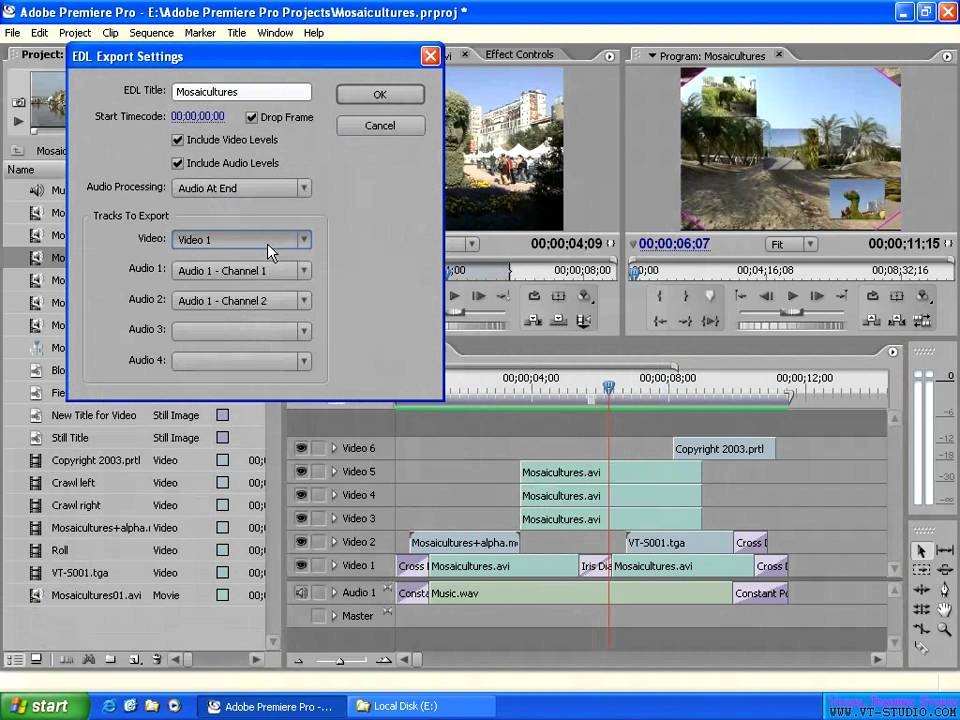
Task: Click Extract button in Program monitor
Action: (896, 320)
